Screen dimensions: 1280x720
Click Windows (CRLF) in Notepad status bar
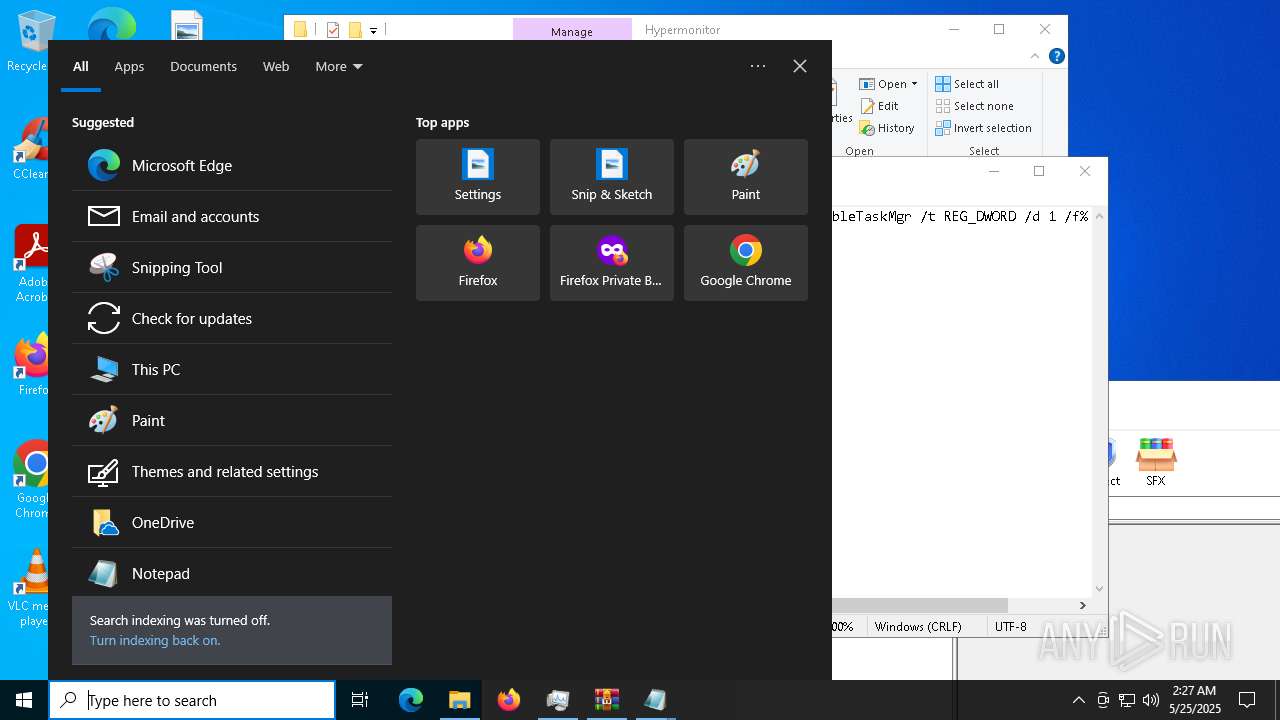tap(918, 626)
